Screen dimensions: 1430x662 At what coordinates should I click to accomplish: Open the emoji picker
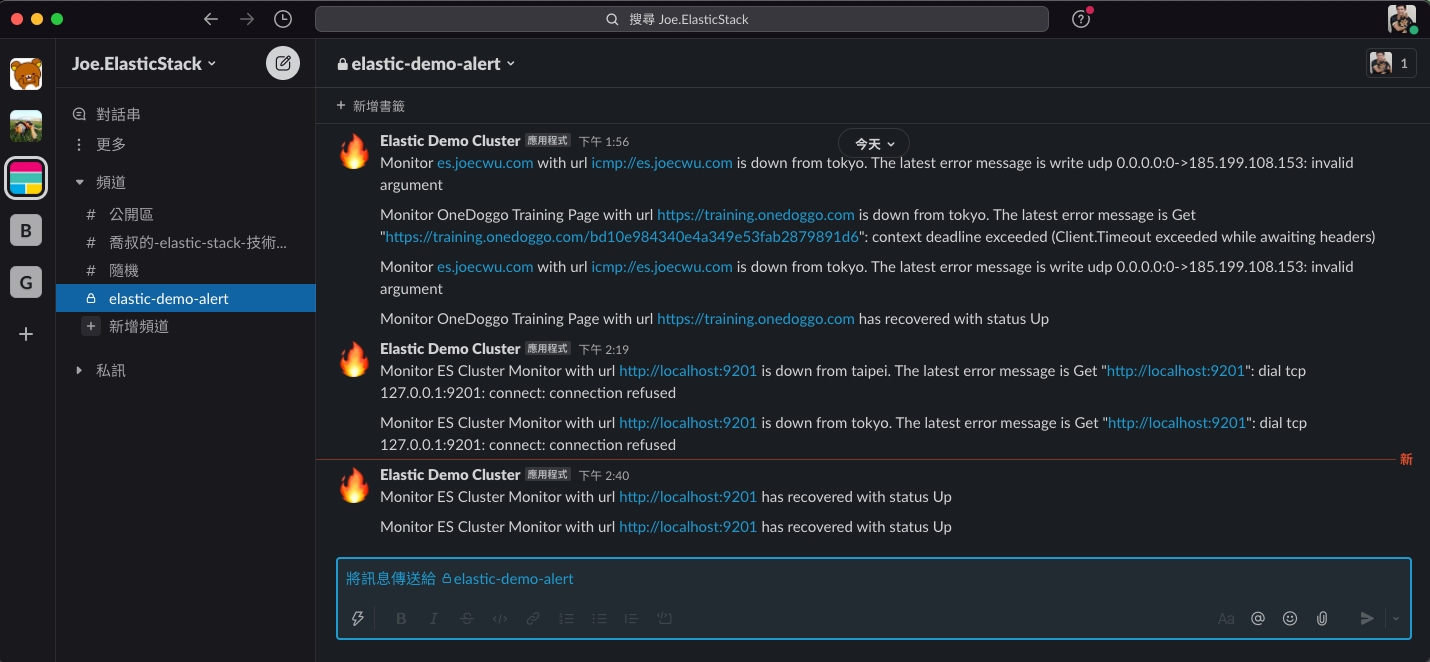click(1290, 618)
